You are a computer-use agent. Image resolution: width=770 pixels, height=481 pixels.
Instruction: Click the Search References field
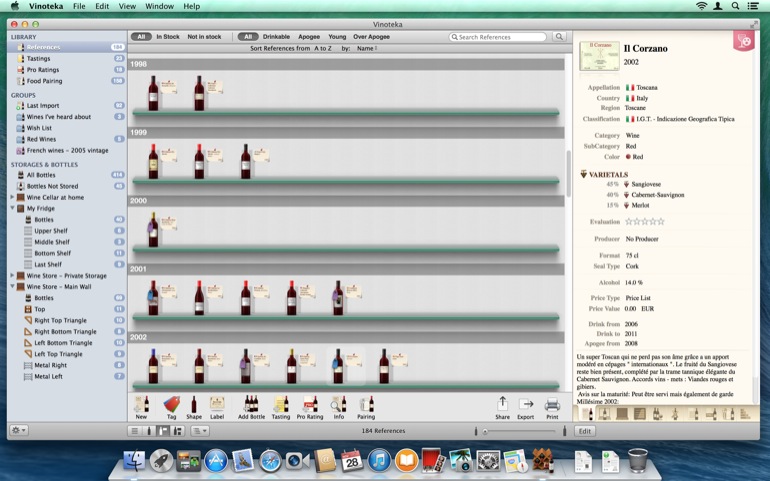[x=497, y=37]
